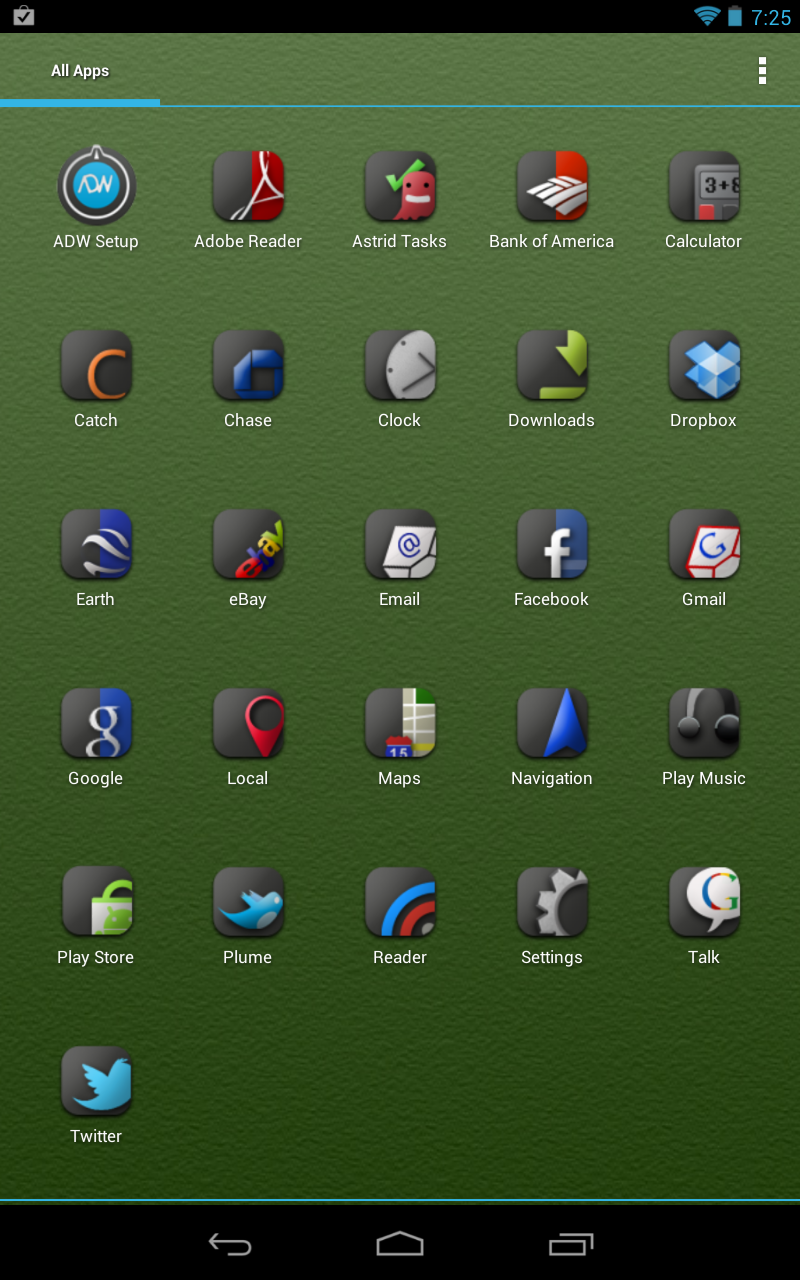Image resolution: width=800 pixels, height=1280 pixels.
Task: Tap the Recent Apps navigation button
Action: point(571,1244)
